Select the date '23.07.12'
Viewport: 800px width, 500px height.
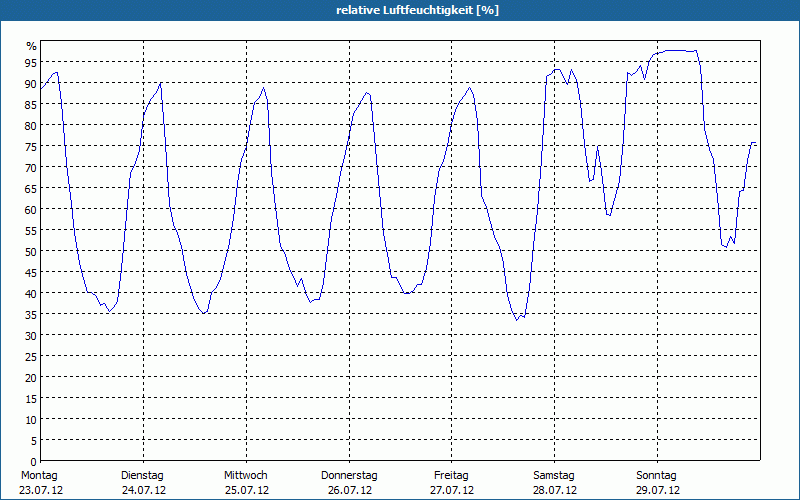[41, 490]
